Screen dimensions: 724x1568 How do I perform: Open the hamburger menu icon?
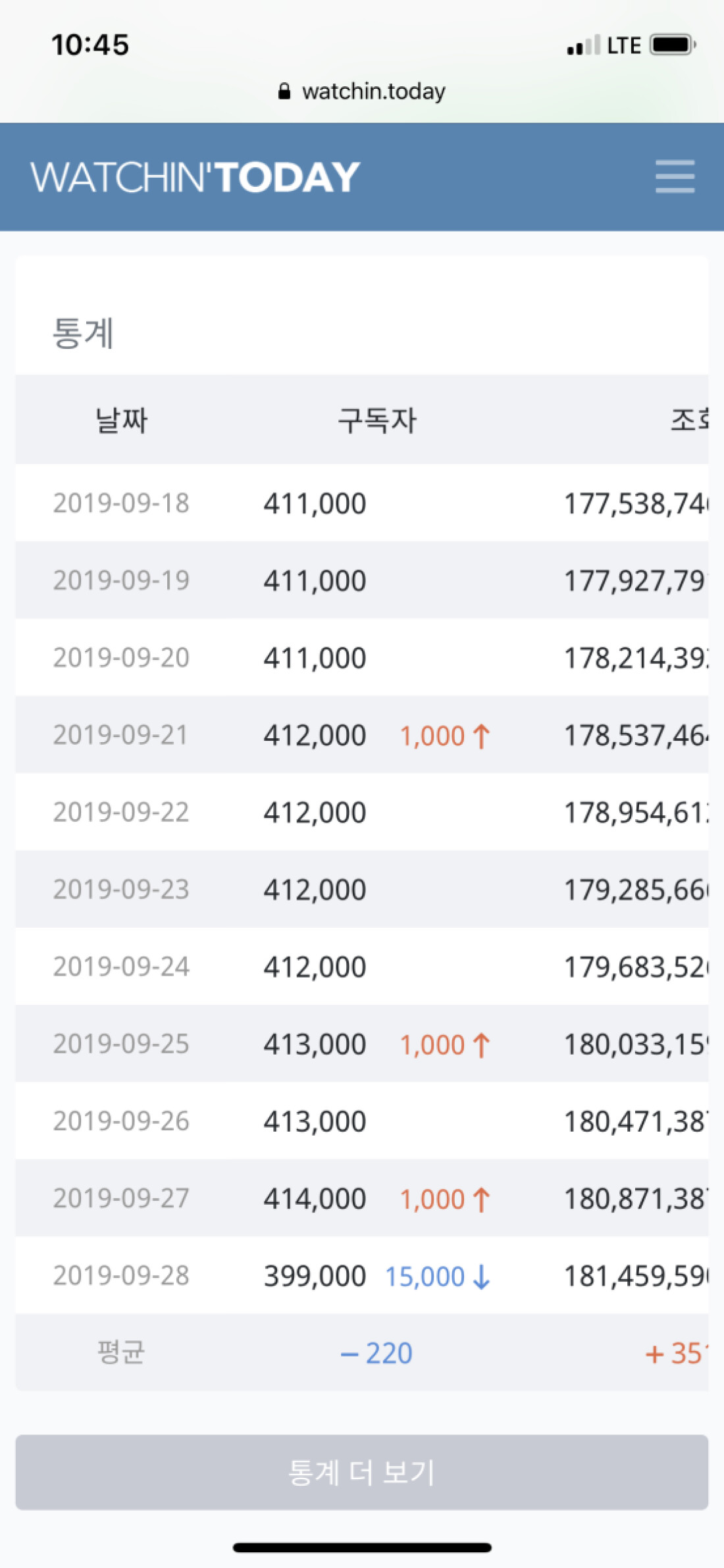[675, 176]
